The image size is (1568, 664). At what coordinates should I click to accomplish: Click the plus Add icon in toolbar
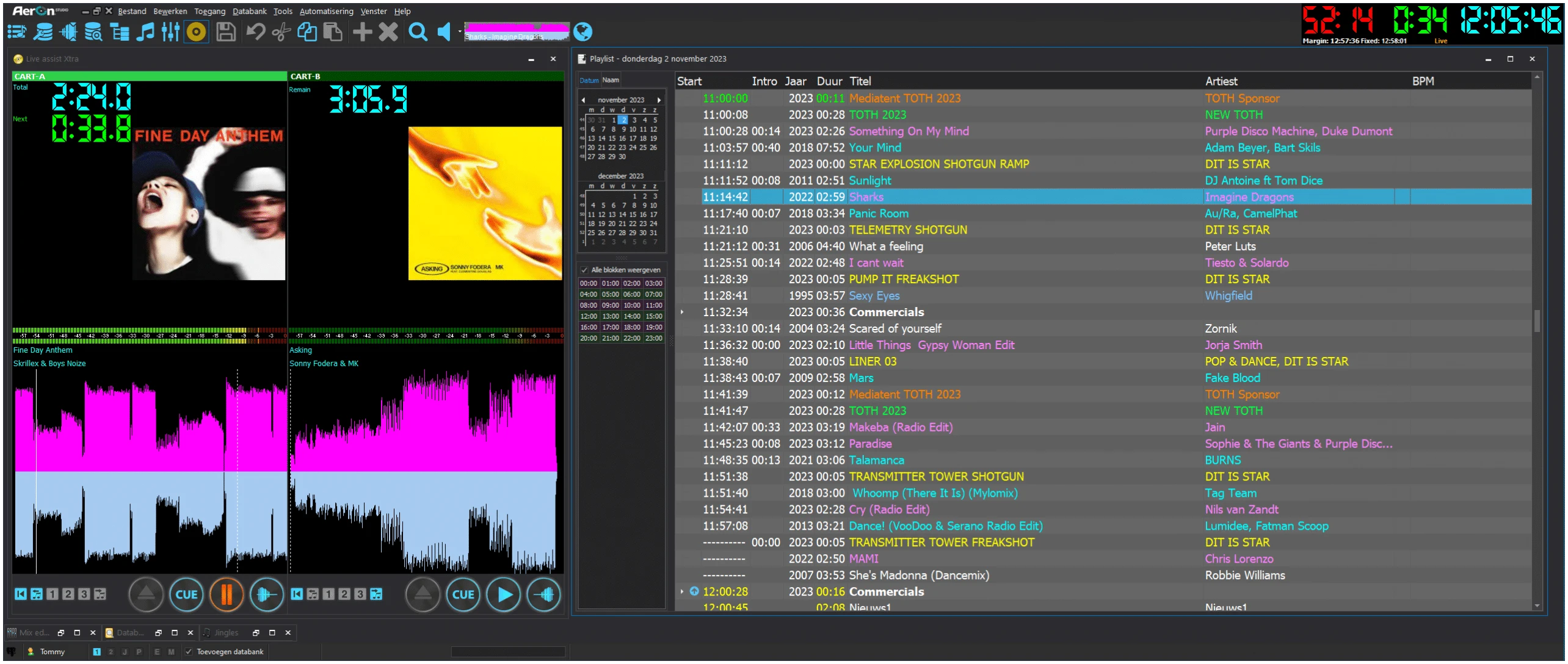[362, 32]
